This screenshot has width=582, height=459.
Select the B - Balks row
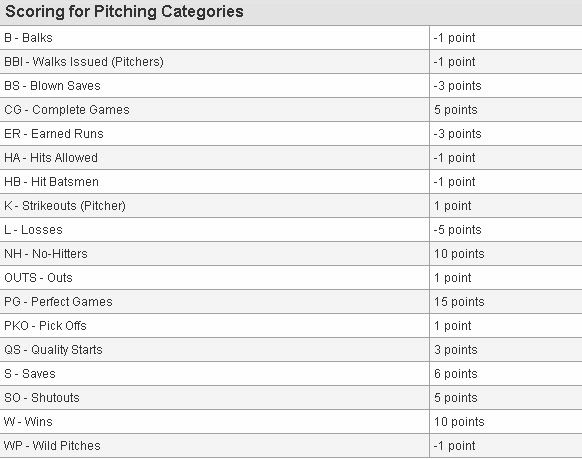tap(291, 38)
